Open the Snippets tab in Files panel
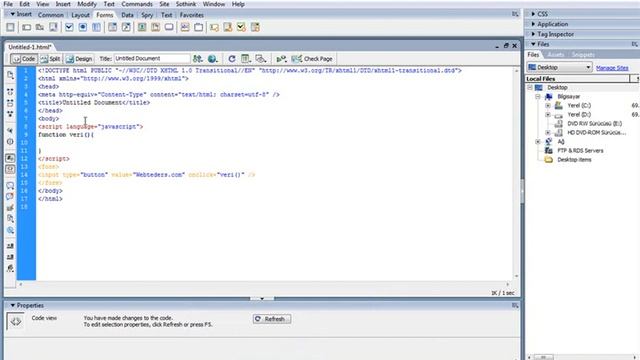 [583, 55]
